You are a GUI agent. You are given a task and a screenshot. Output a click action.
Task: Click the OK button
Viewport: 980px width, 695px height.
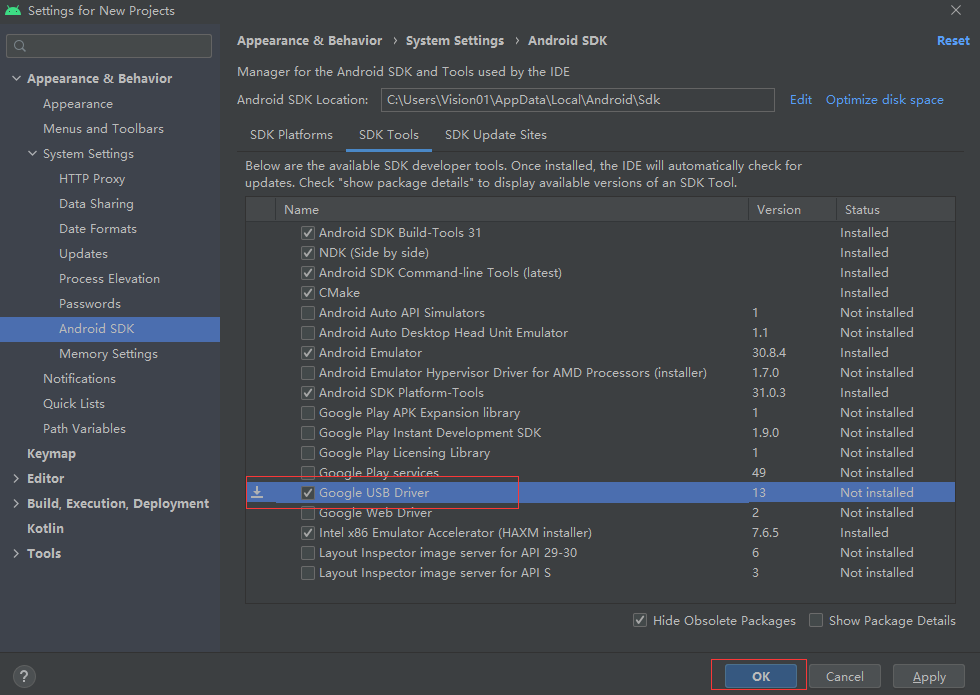coord(761,676)
